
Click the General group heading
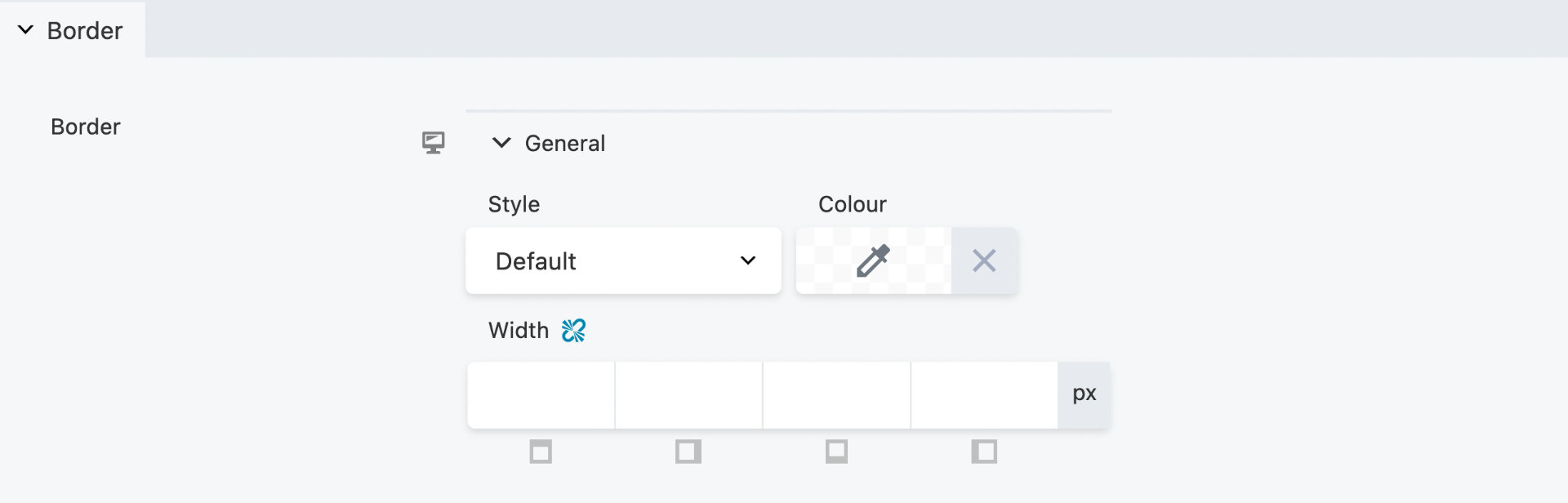pyautogui.click(x=564, y=144)
